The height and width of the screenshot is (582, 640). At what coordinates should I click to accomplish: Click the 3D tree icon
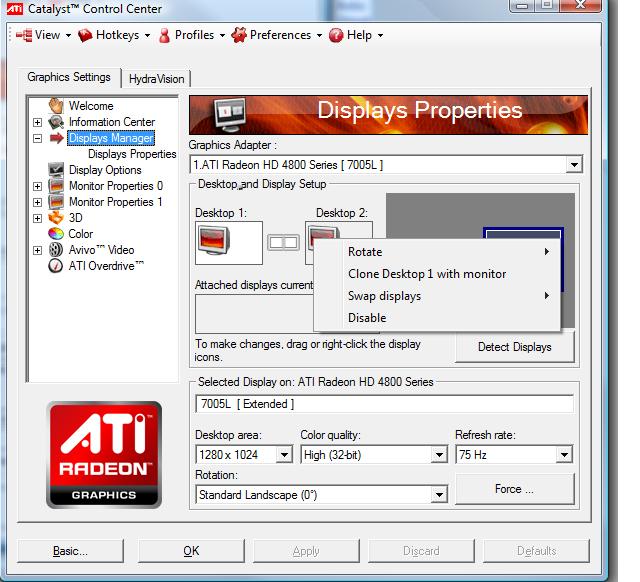tap(56, 218)
